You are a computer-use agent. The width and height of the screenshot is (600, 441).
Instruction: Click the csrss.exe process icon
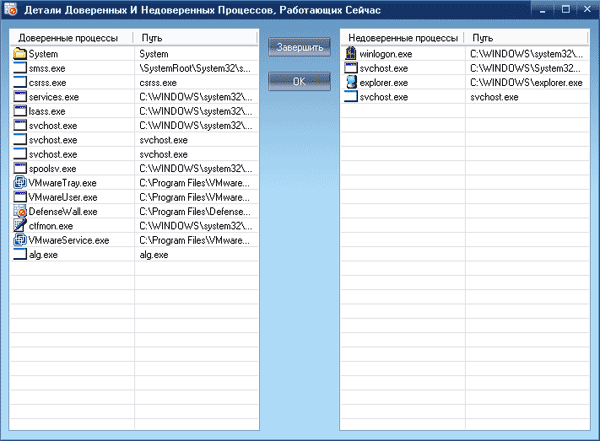tap(20, 82)
